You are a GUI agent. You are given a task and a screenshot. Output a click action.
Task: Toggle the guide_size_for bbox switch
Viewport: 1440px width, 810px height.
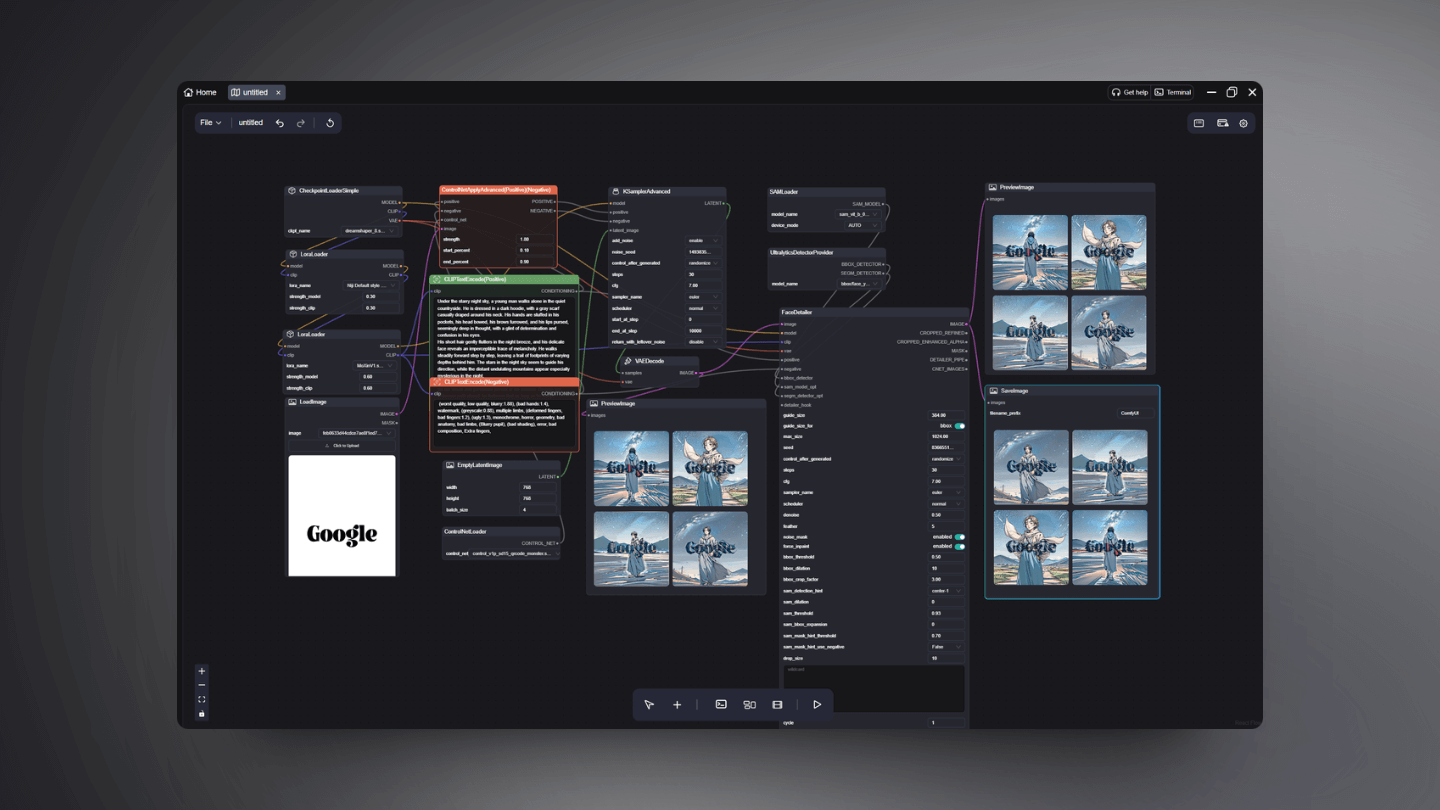pyautogui.click(x=959, y=426)
